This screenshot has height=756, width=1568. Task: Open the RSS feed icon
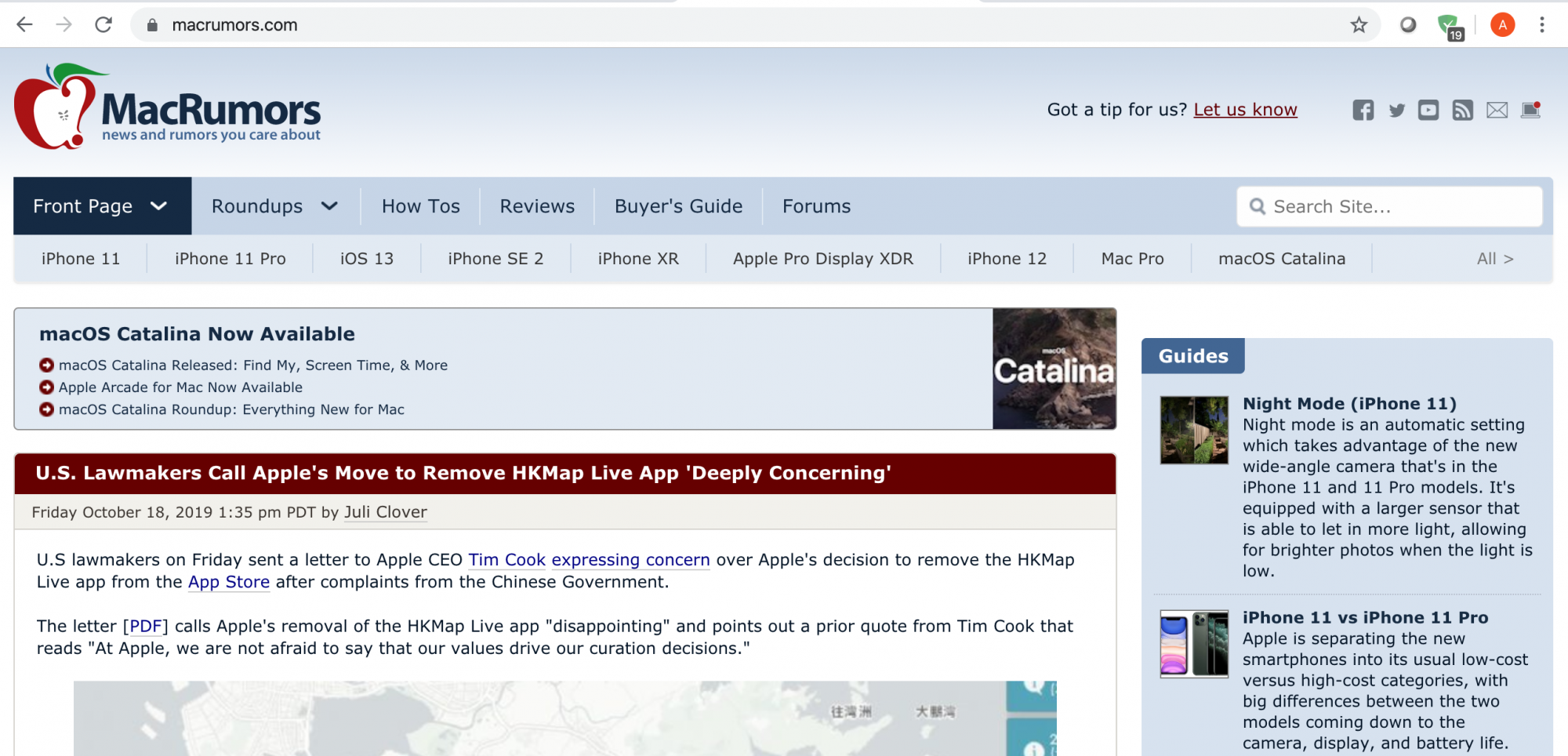click(1462, 110)
